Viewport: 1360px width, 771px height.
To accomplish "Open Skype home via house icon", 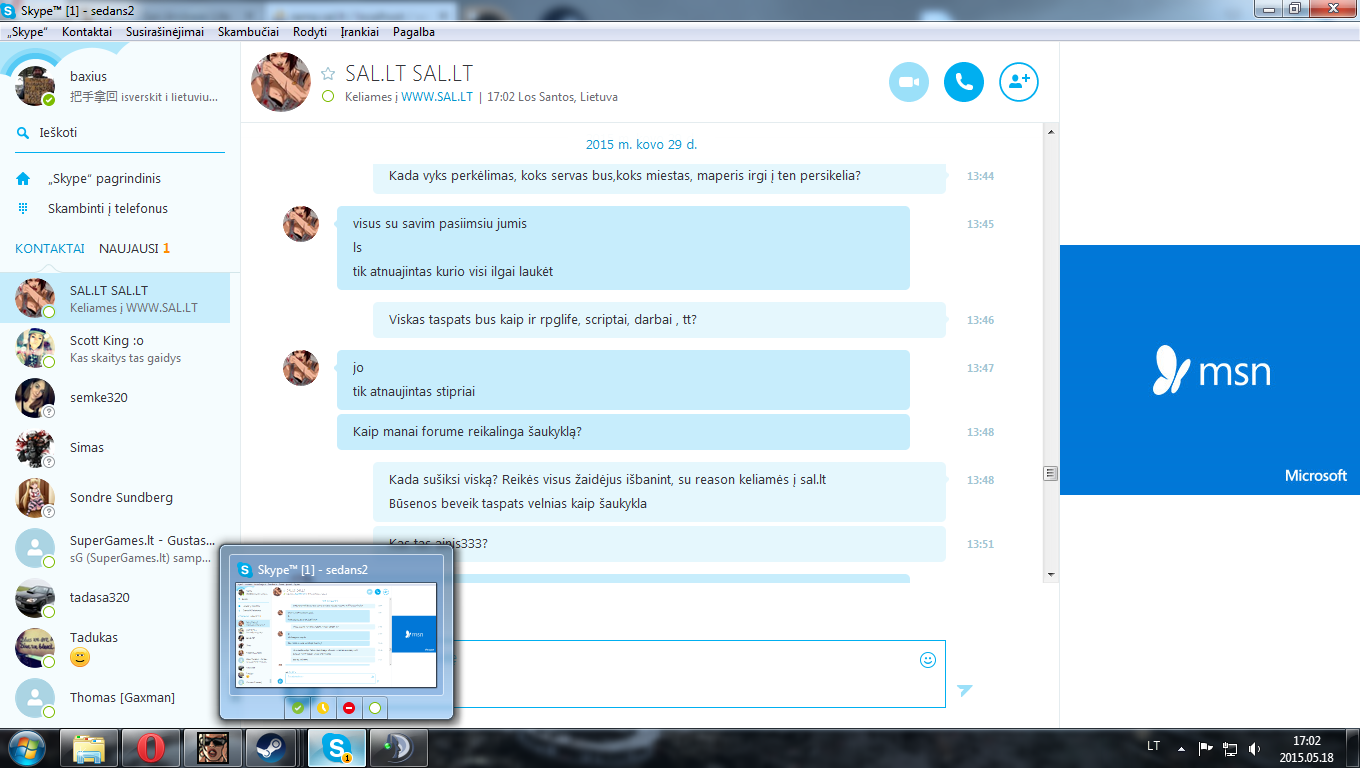I will 23,179.
